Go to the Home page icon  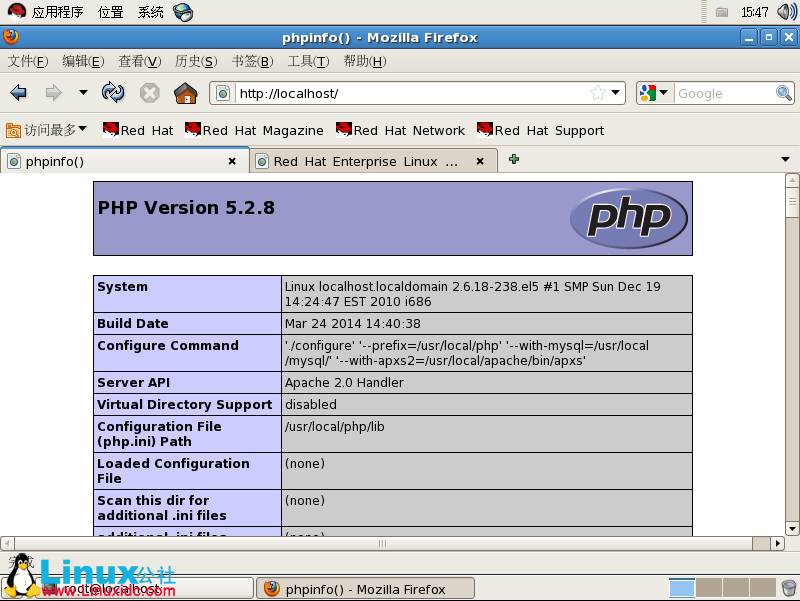pos(185,93)
